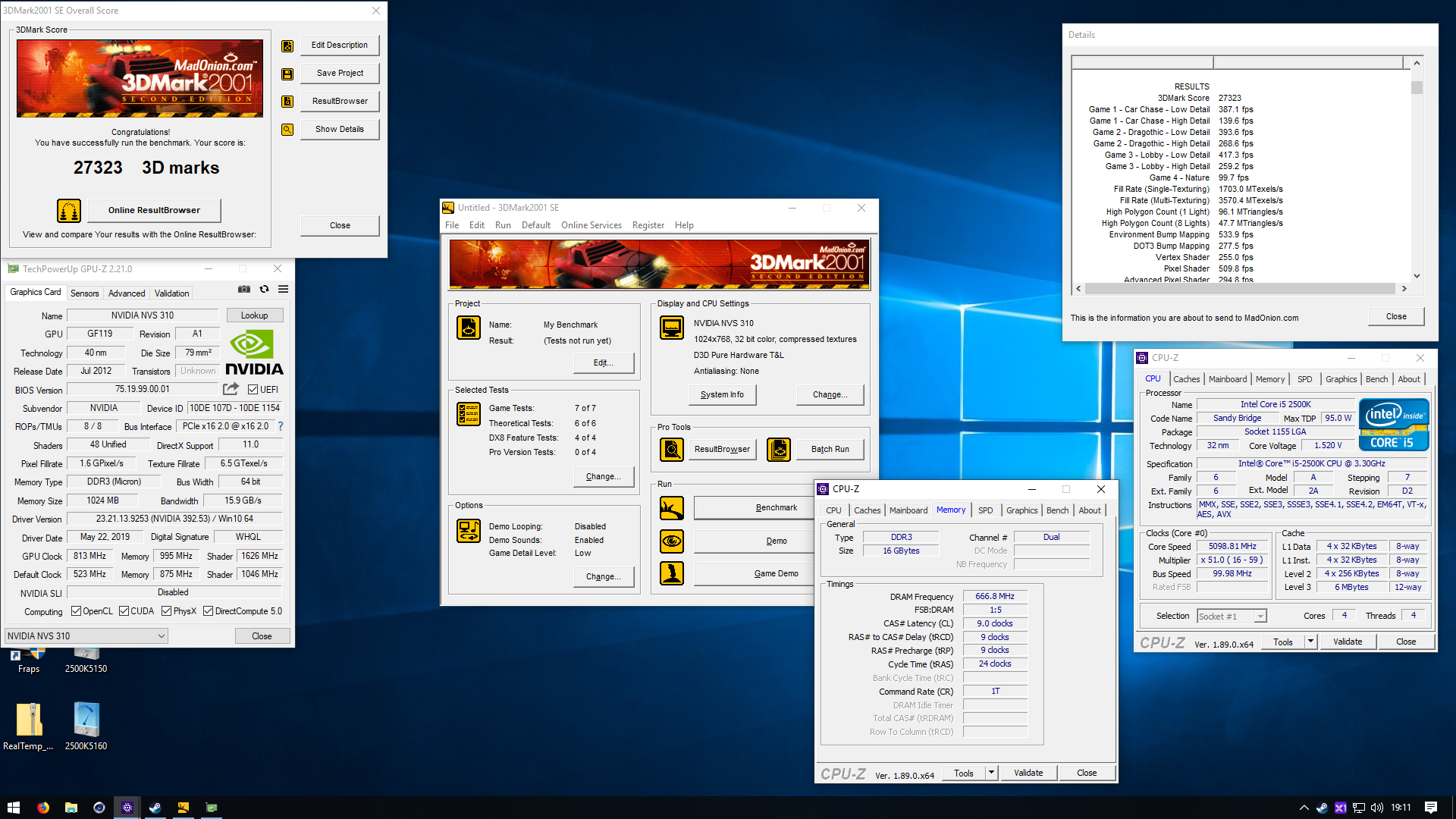
Task: Click the Batch Run button
Action: pos(830,449)
